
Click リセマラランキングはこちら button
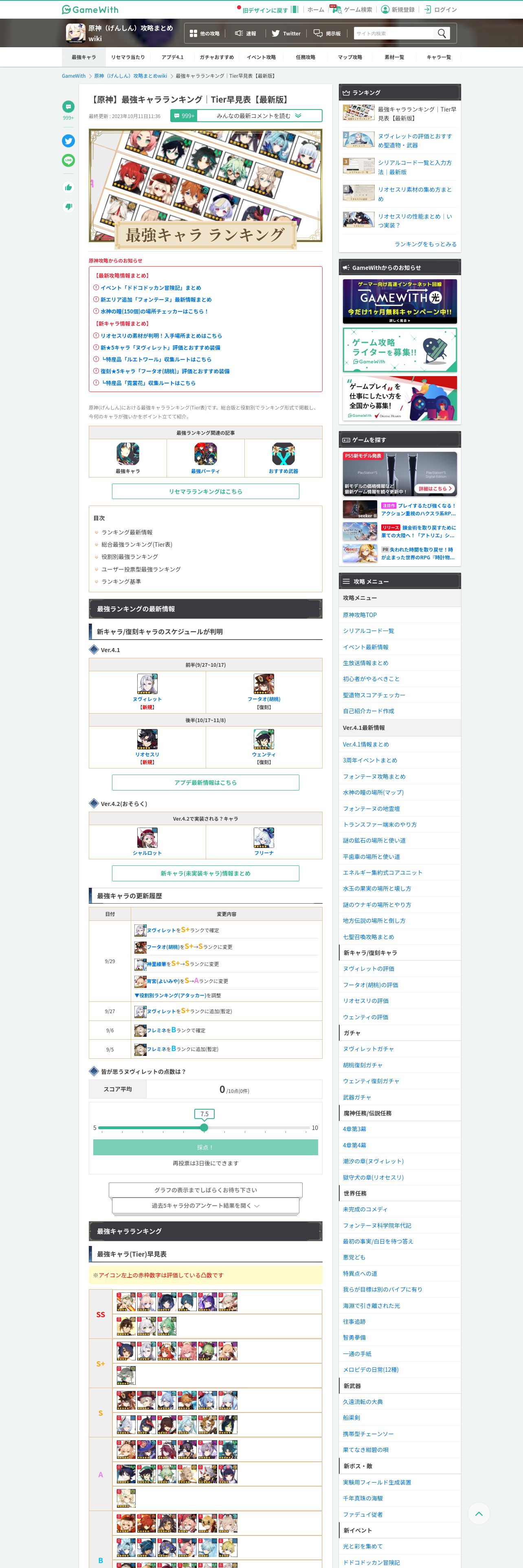coord(205,491)
